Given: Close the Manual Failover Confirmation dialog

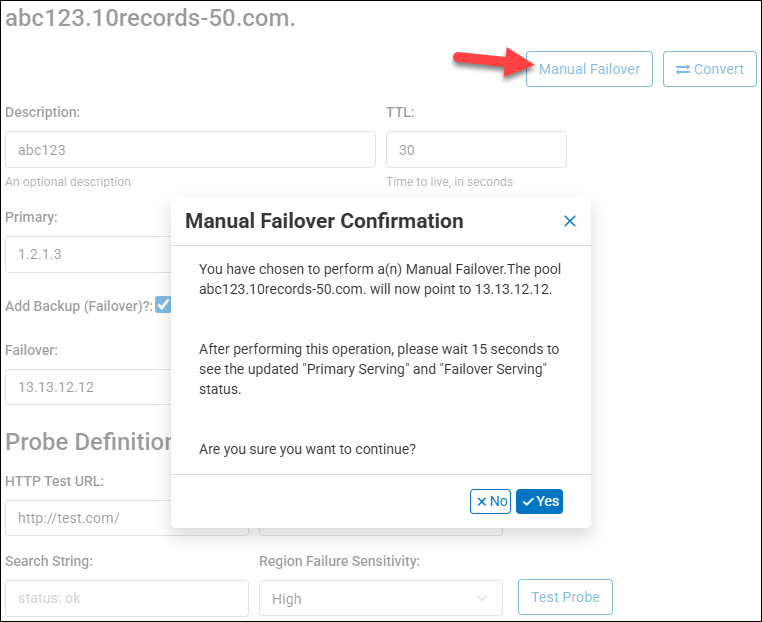Looking at the screenshot, I should 570,221.
